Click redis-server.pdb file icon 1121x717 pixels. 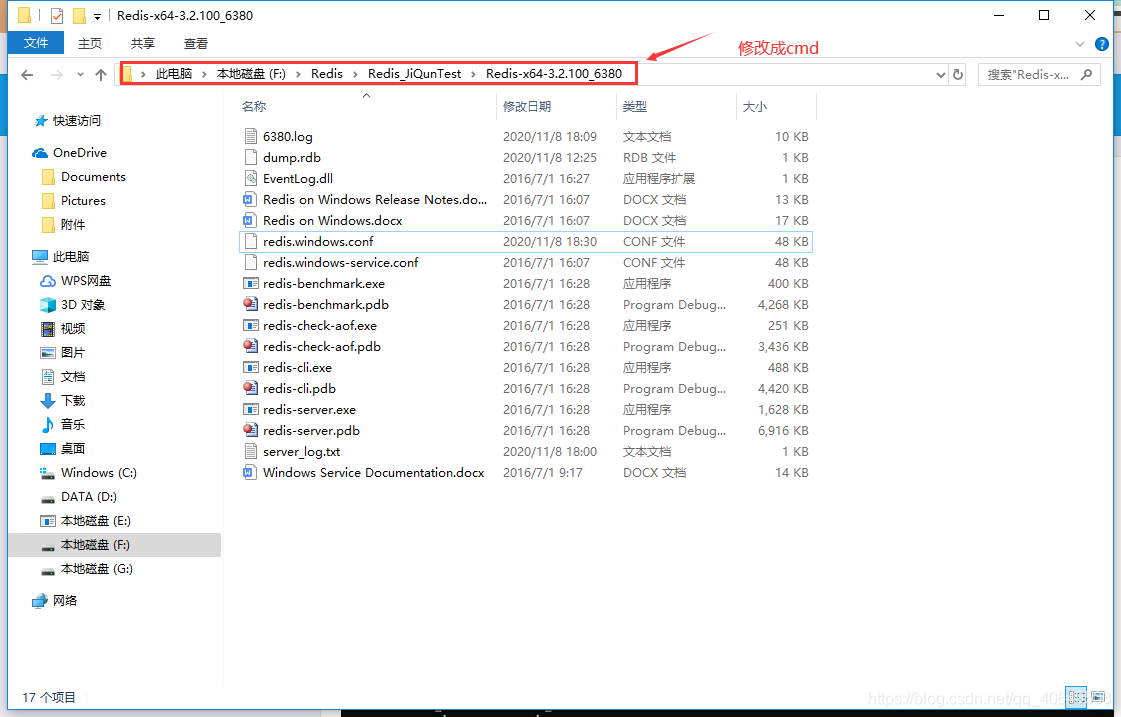250,430
